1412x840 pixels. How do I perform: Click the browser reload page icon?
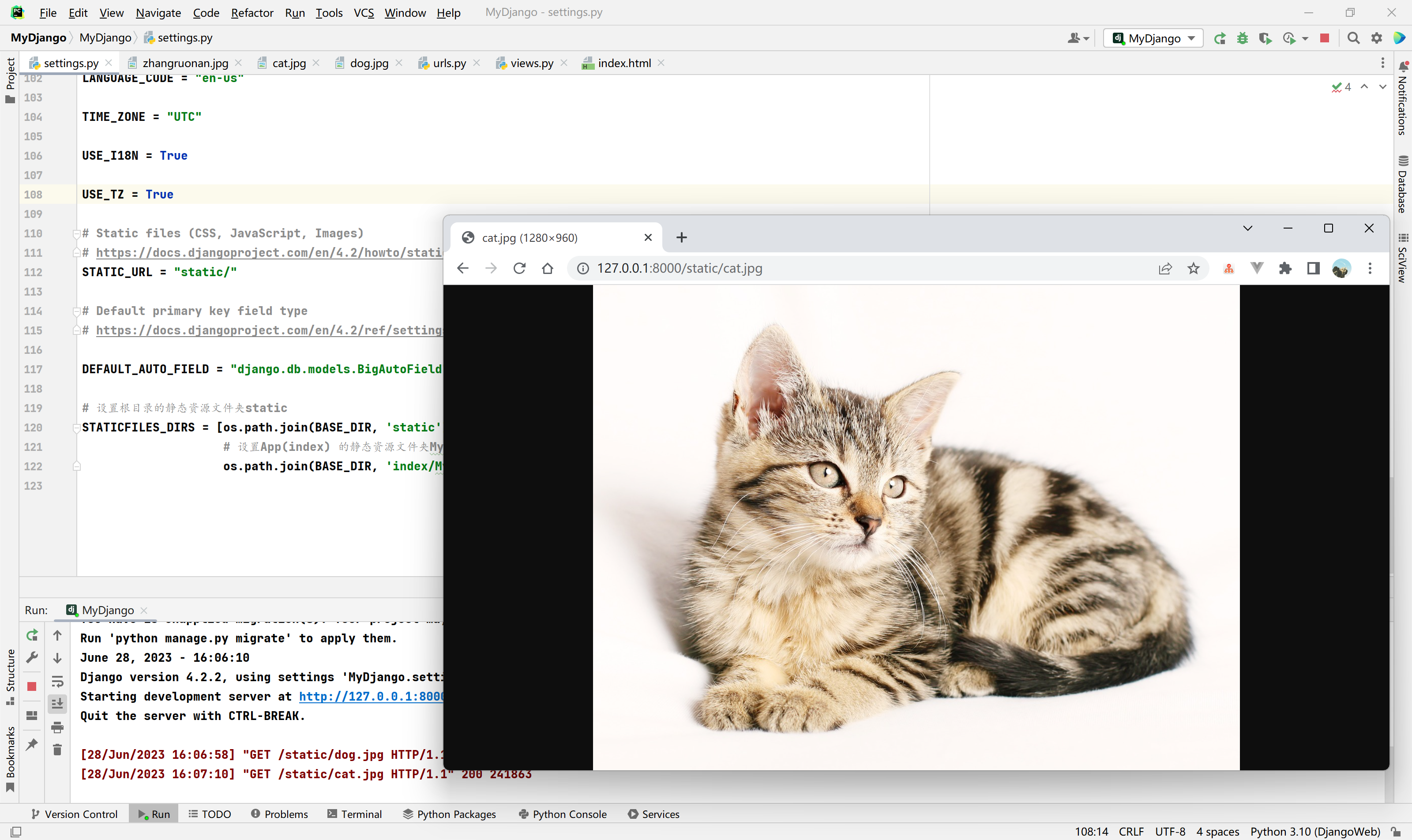[x=519, y=268]
